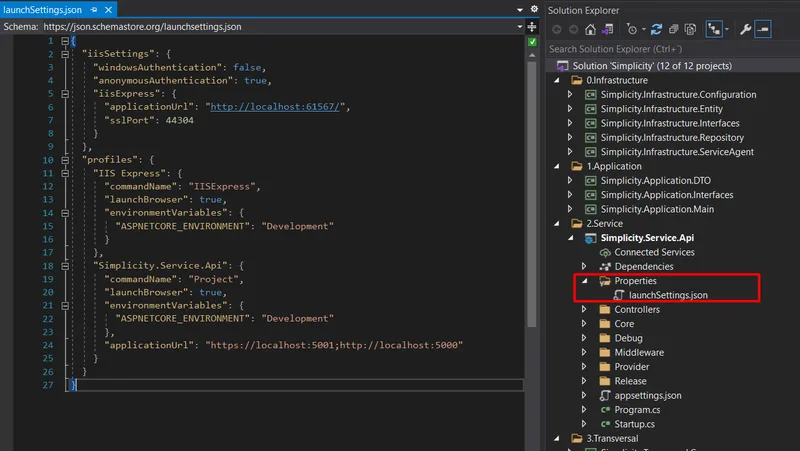The width and height of the screenshot is (800, 451).
Task: Click the Refresh icon in Solution Explorer
Action: 657,30
